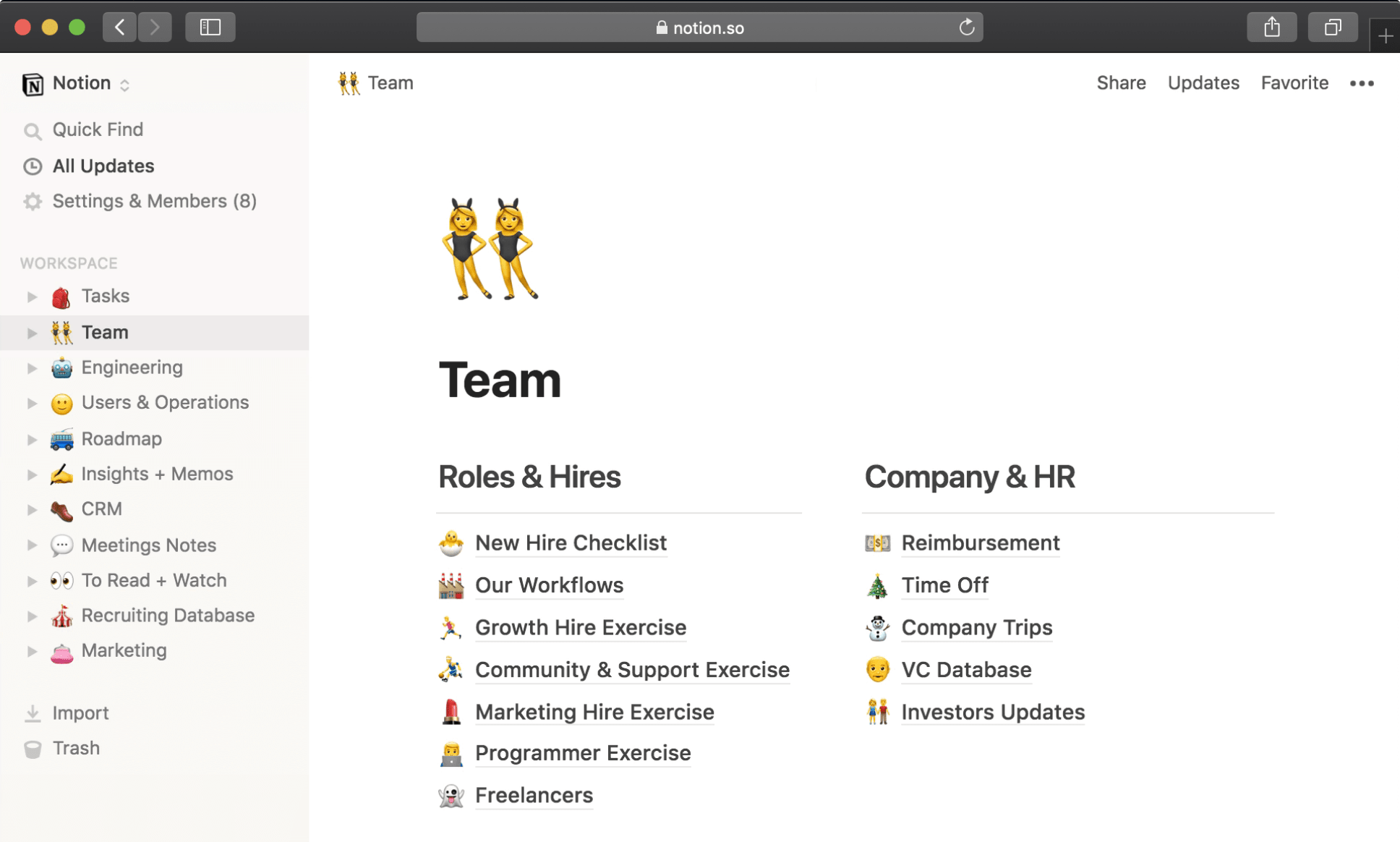Toggle the sidebar visibility
Screen dimensions: 1400x842
coord(210,27)
